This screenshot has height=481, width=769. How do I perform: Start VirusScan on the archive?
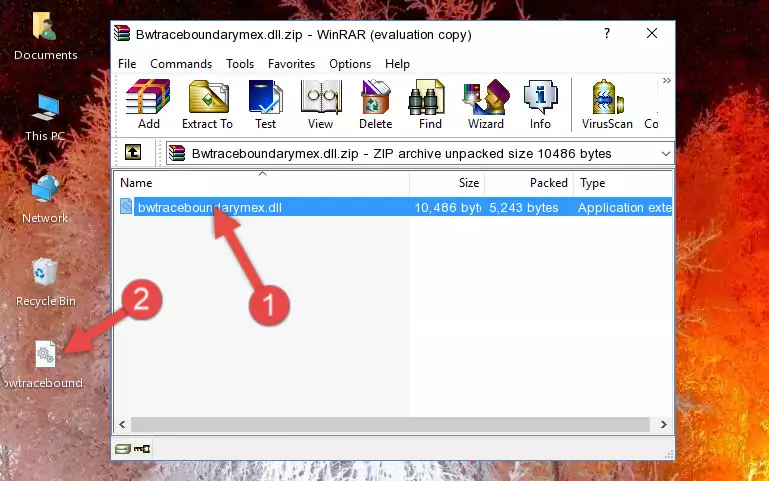607,104
